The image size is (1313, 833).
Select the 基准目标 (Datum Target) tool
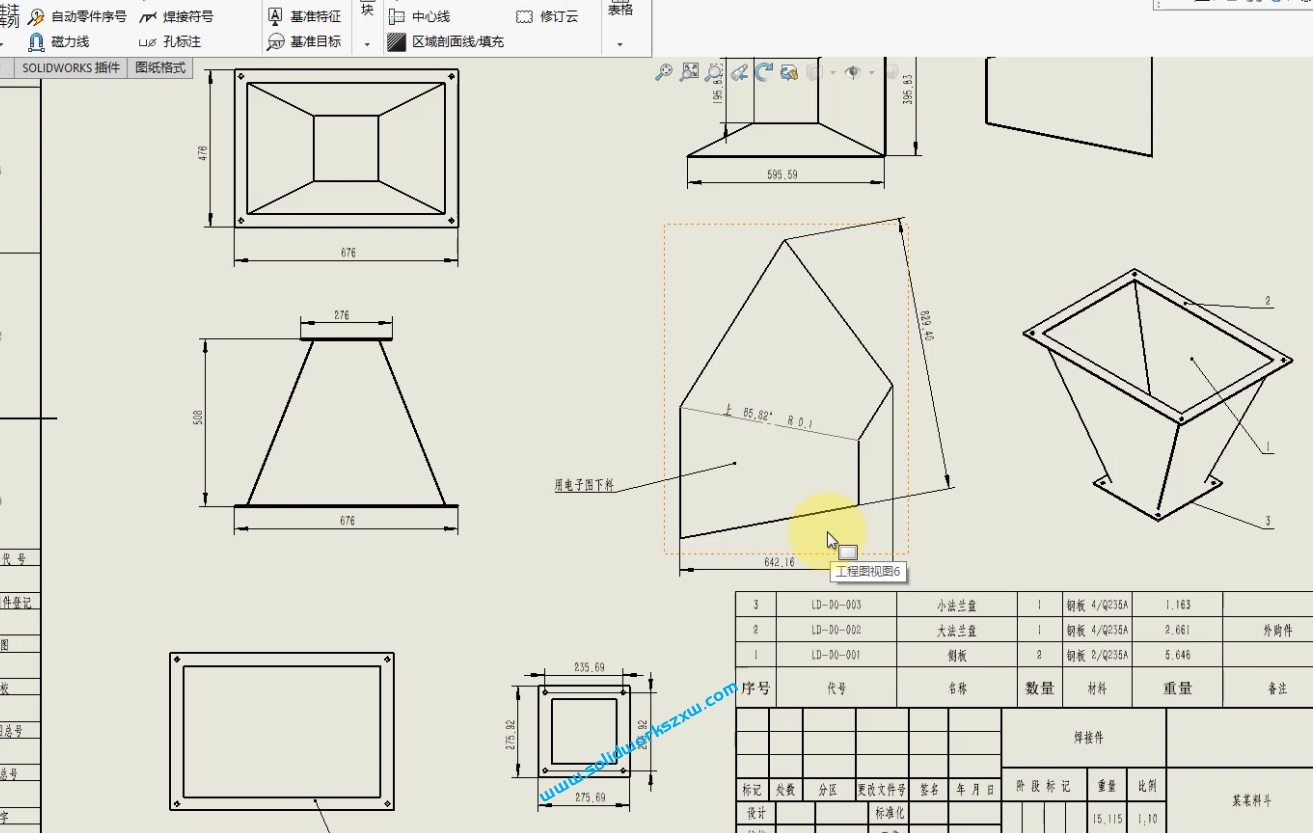point(307,42)
